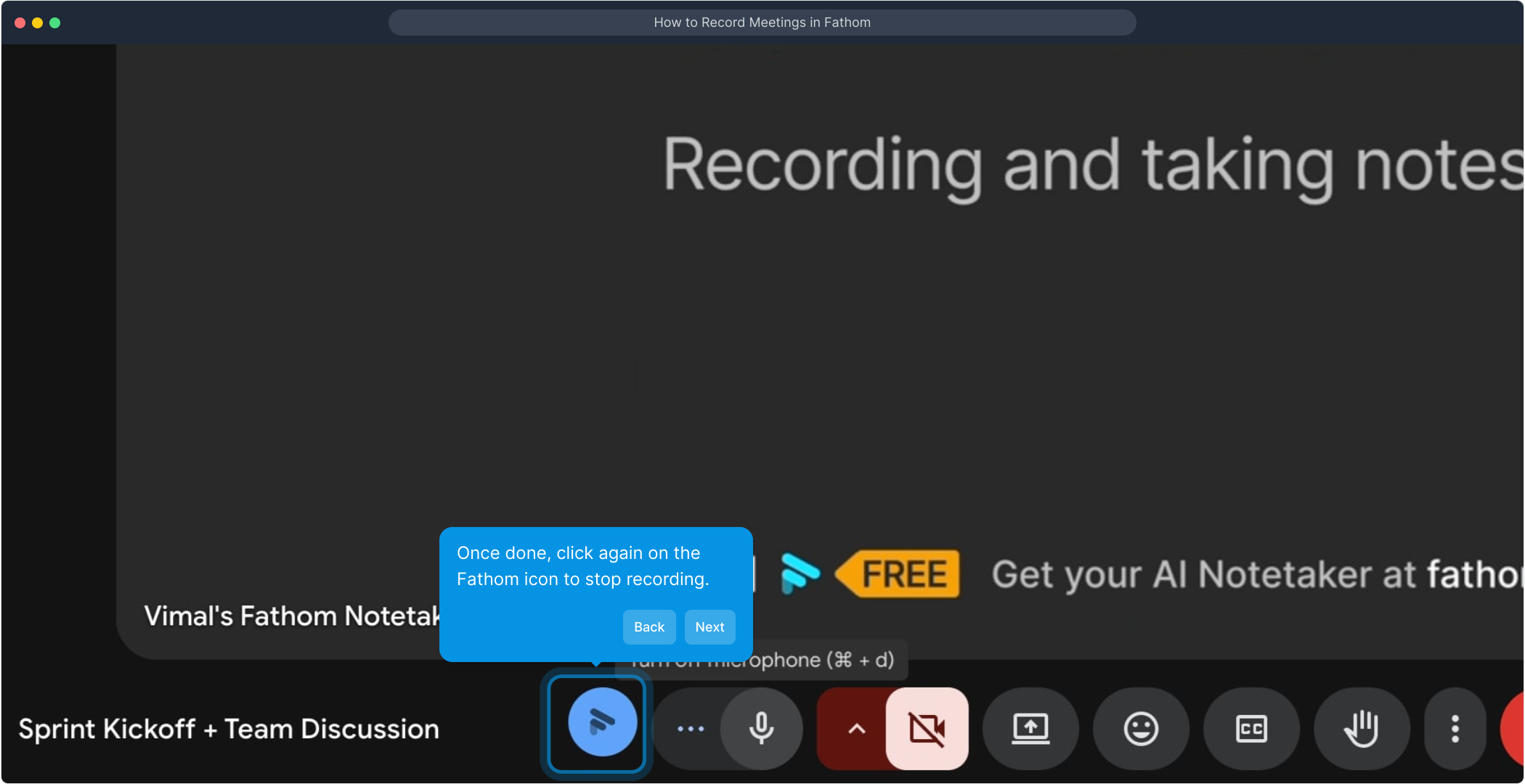
Task: Close the window with the red button
Action: tap(20, 23)
